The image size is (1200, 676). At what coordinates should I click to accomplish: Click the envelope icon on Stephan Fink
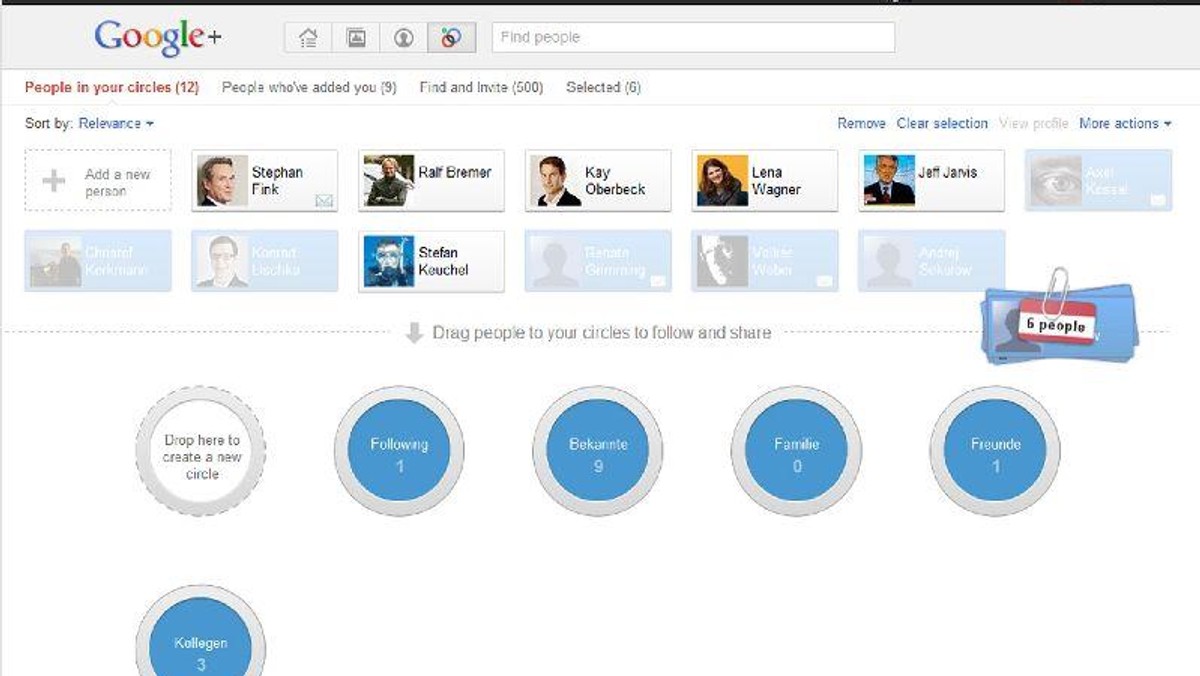[x=324, y=201]
